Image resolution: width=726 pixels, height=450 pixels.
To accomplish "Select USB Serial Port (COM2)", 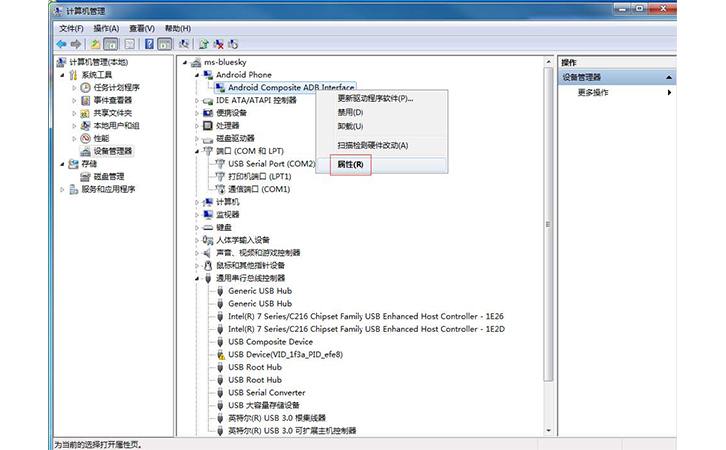I will tap(271, 164).
